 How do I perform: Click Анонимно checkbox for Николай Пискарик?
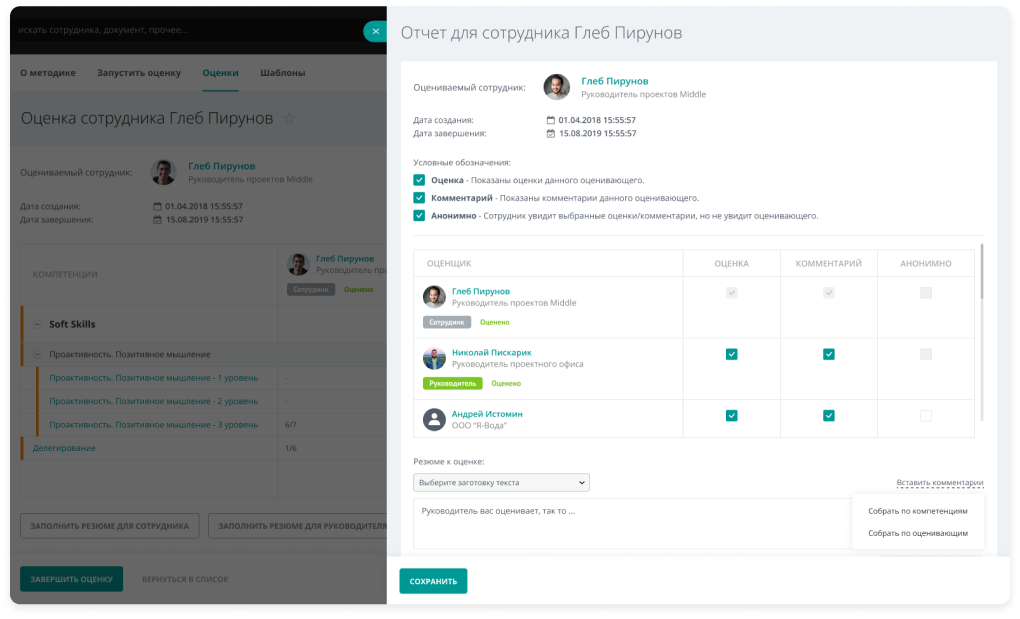pyautogui.click(x=926, y=354)
